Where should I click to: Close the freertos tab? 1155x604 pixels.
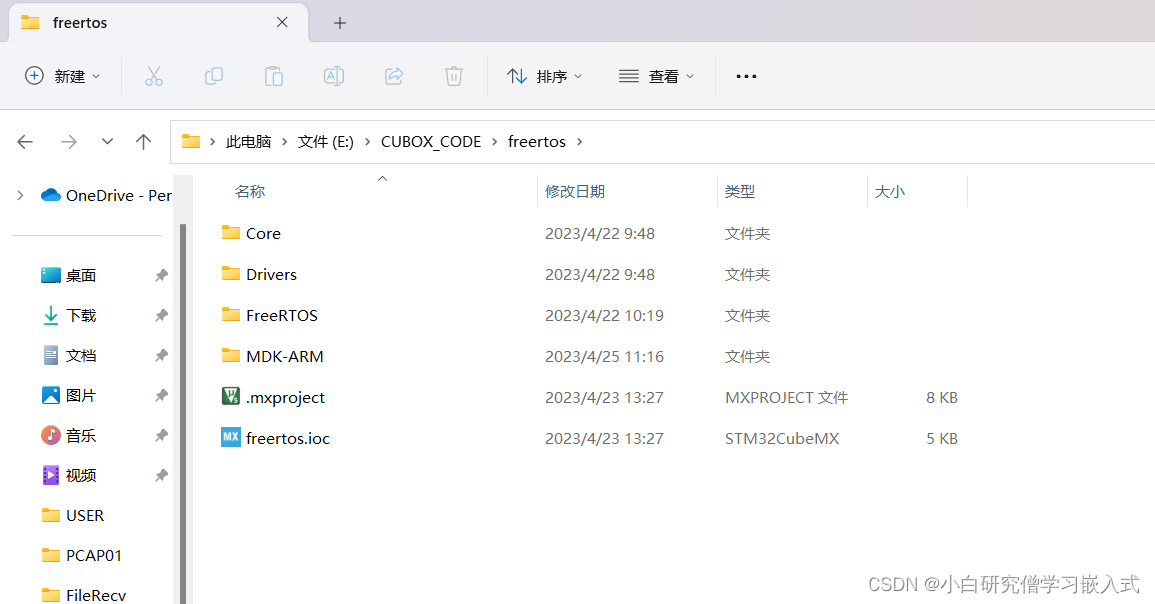[282, 22]
